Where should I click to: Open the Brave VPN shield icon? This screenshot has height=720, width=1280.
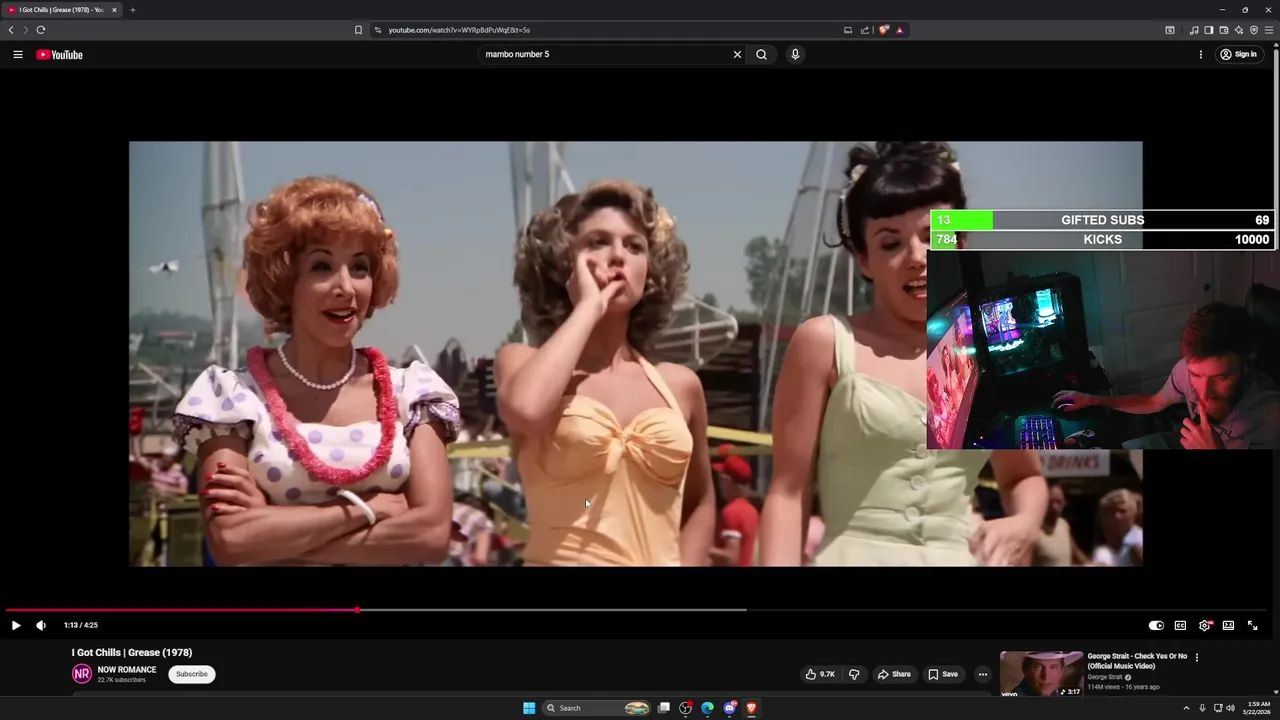click(1253, 30)
